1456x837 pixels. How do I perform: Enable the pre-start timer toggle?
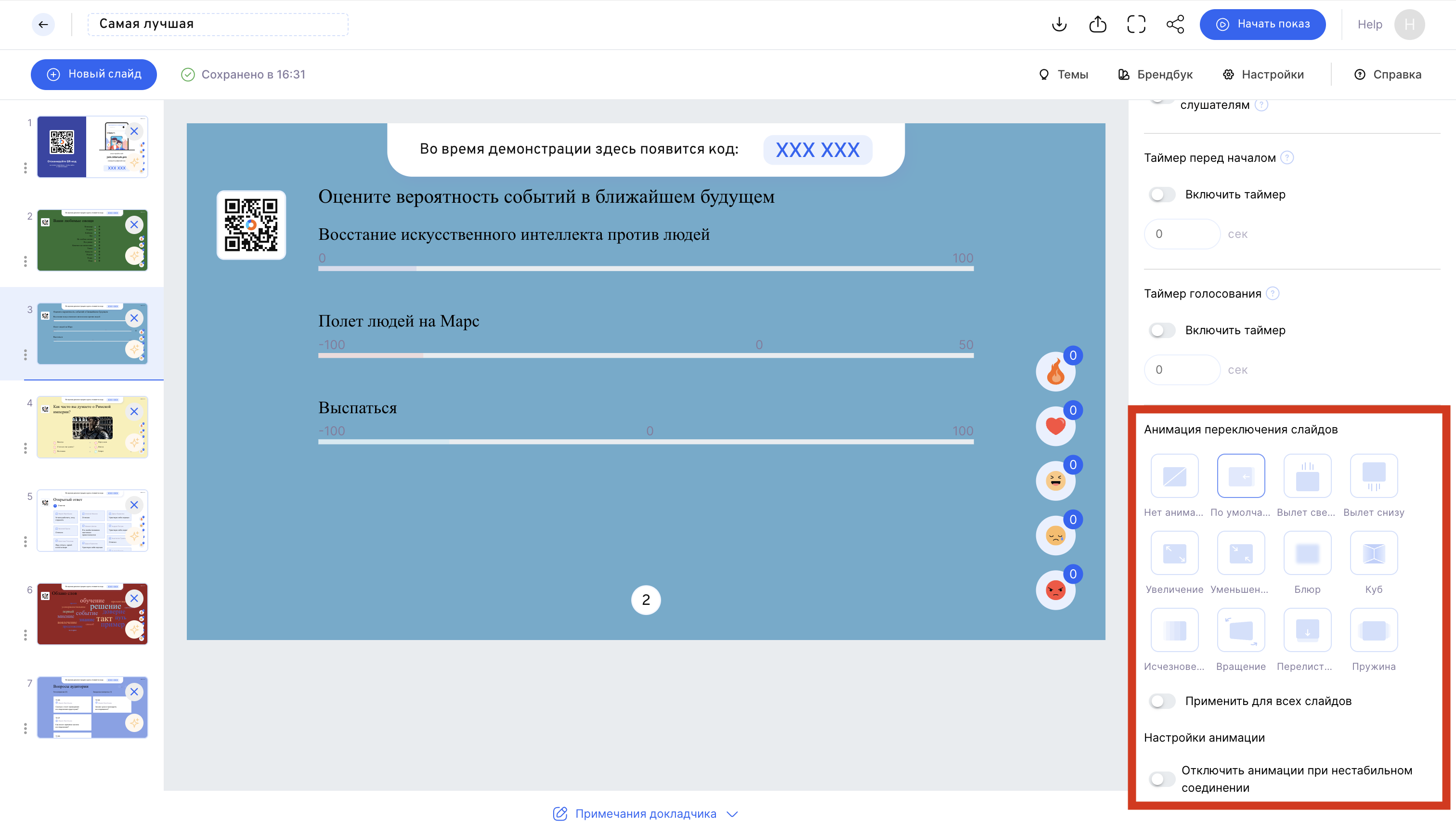[1162, 194]
